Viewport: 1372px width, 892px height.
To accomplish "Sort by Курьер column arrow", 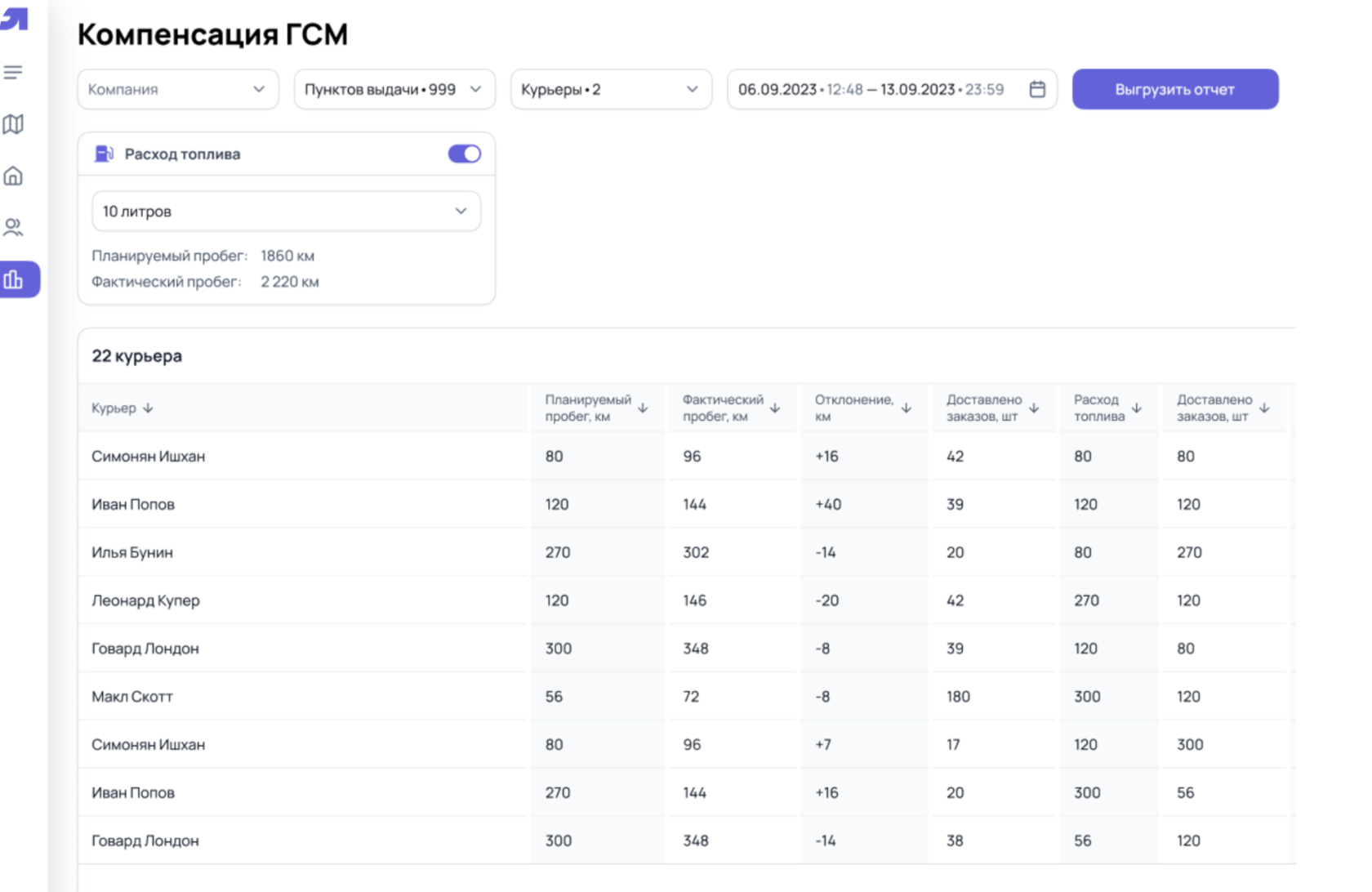I will click(148, 408).
